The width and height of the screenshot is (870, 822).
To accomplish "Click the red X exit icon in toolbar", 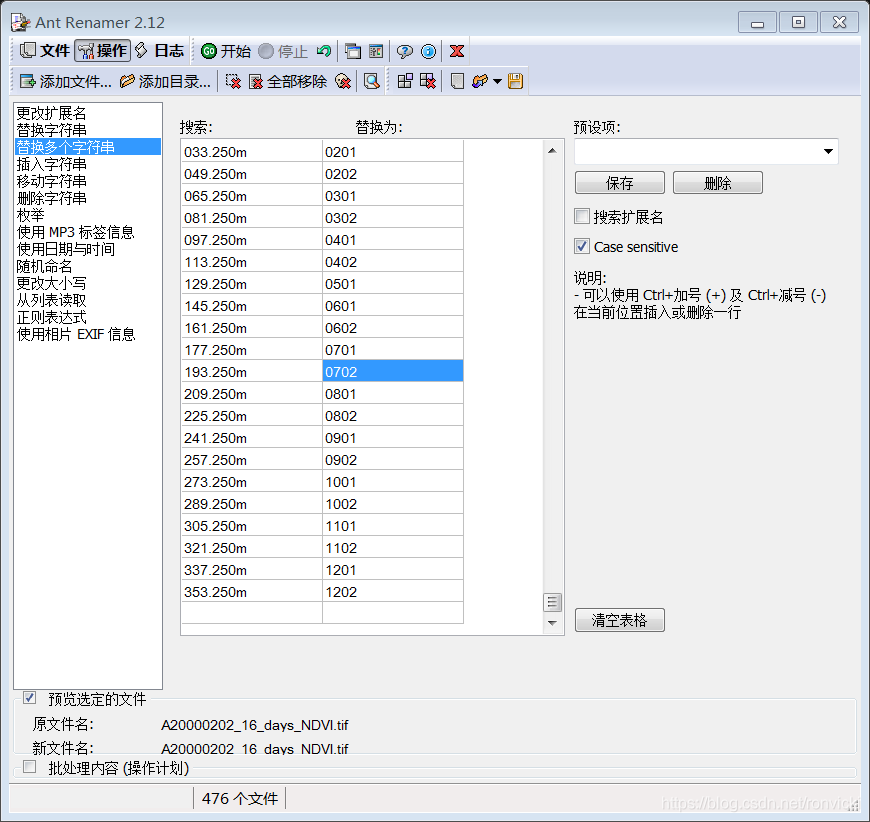I will 456,51.
